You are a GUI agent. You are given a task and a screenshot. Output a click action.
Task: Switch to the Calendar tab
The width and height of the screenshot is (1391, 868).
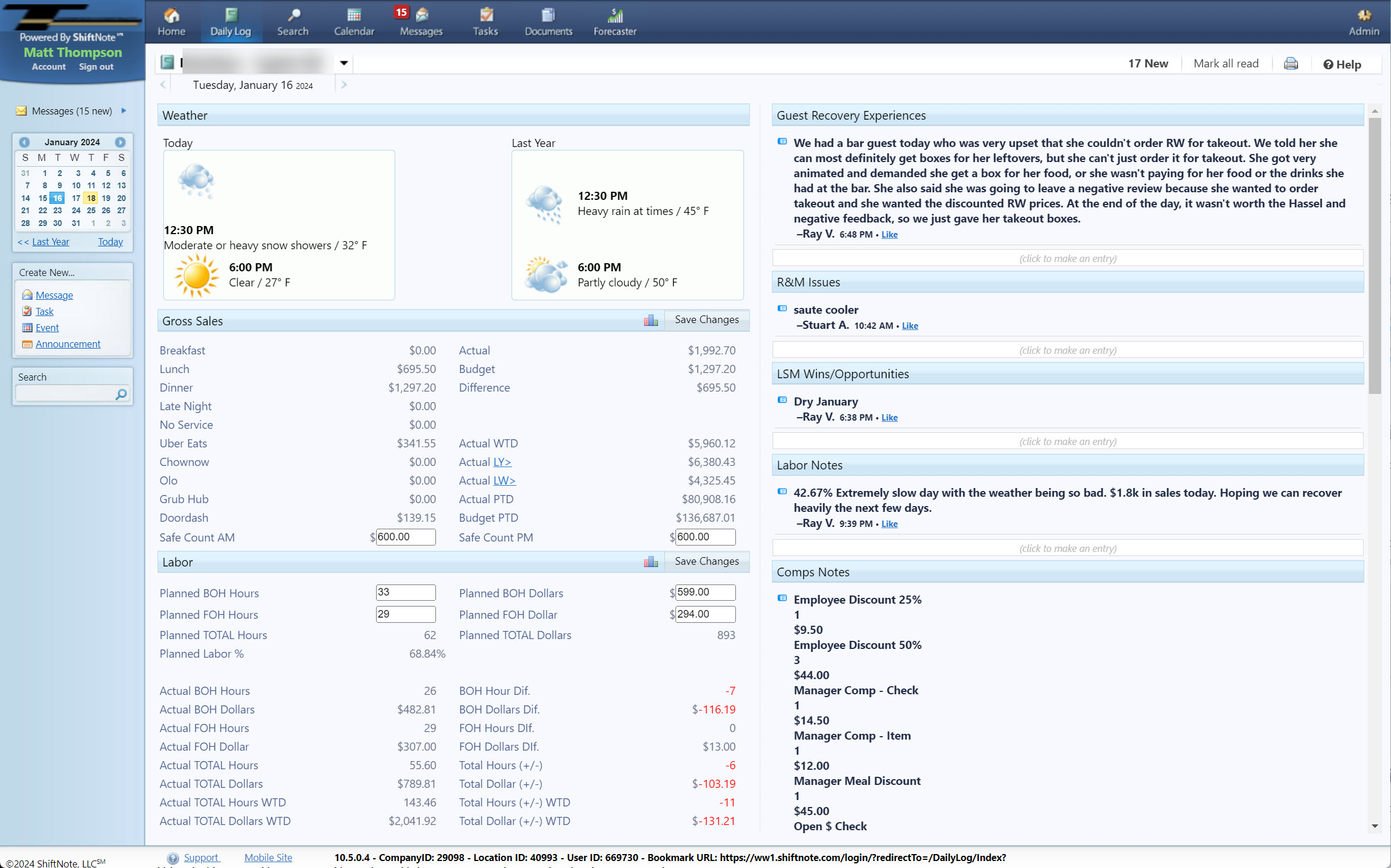pyautogui.click(x=353, y=22)
